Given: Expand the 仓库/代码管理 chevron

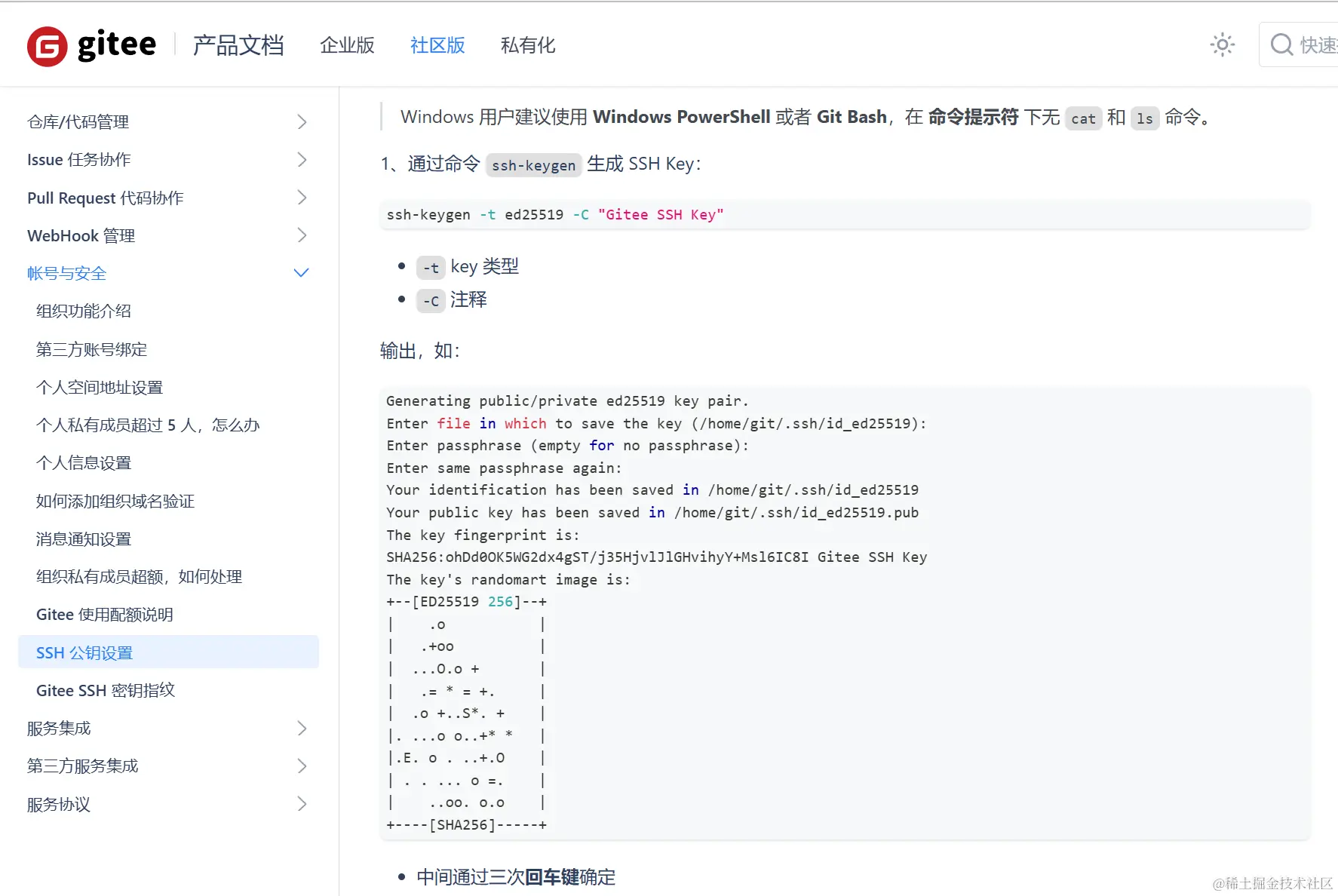Looking at the screenshot, I should 302,122.
